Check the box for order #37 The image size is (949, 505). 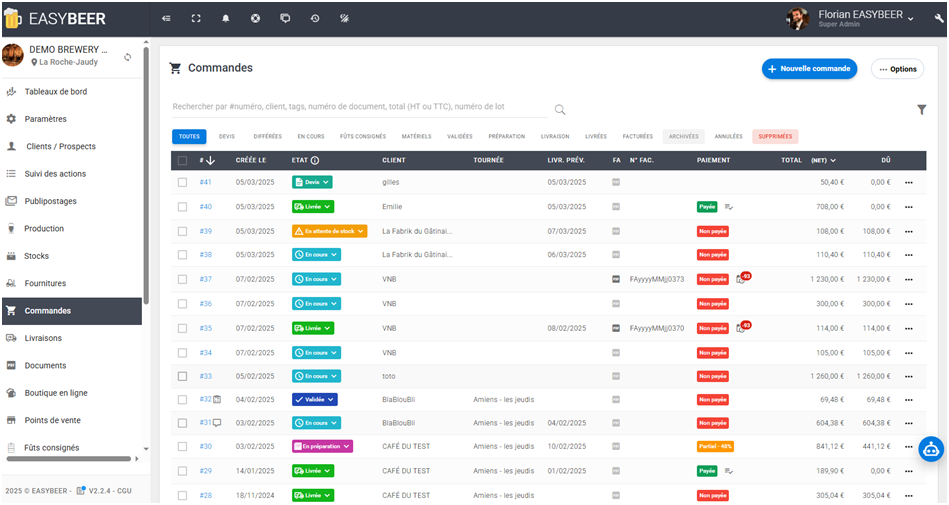tap(182, 279)
